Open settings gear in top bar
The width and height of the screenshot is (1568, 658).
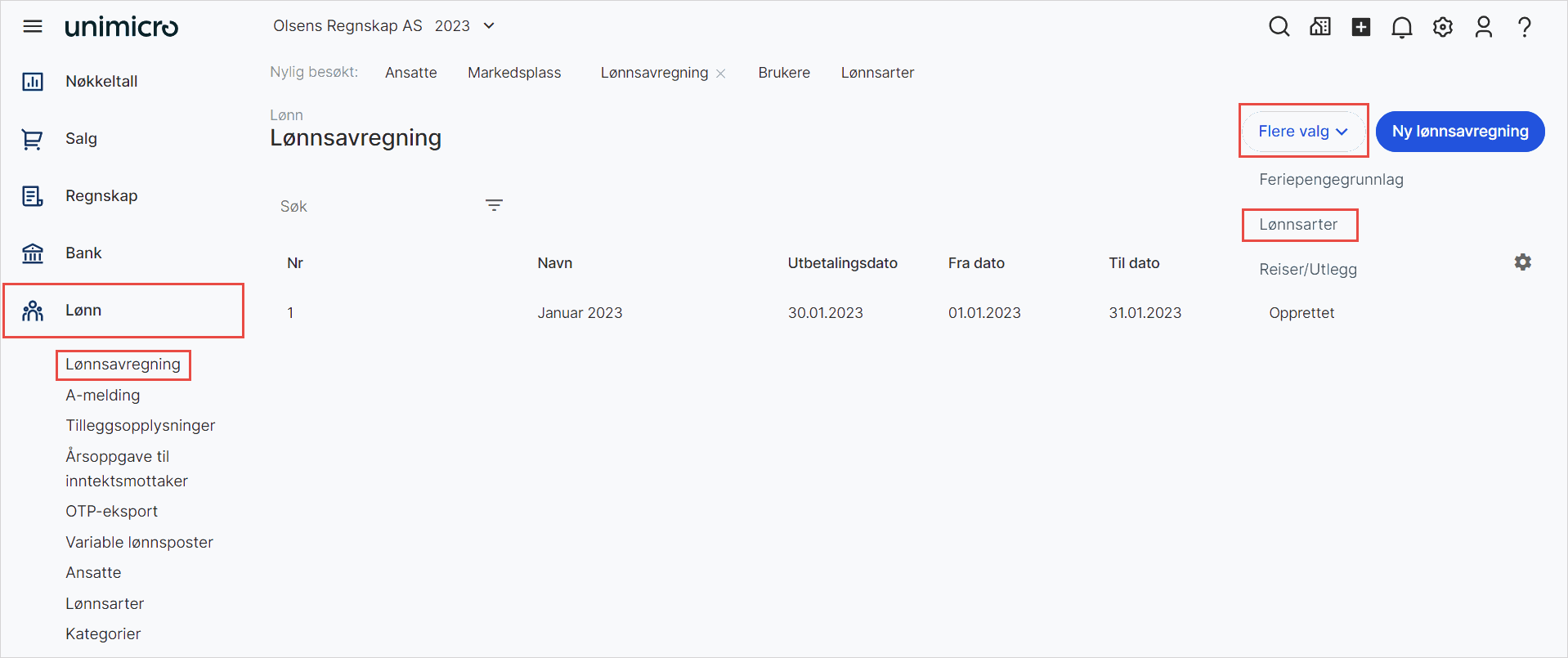tap(1442, 28)
